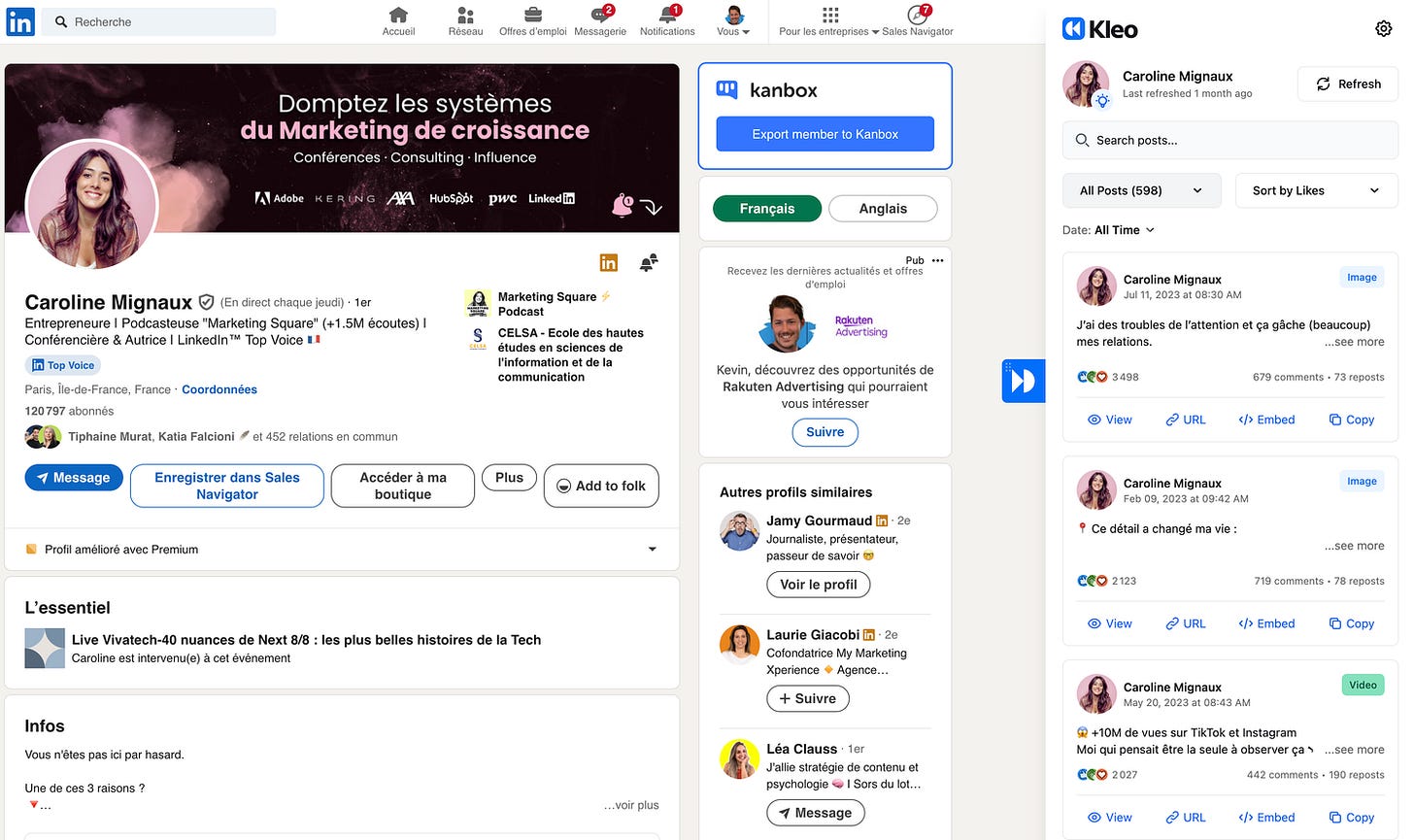Open the Coordonnées link
This screenshot has width=1414, height=840.
click(219, 389)
